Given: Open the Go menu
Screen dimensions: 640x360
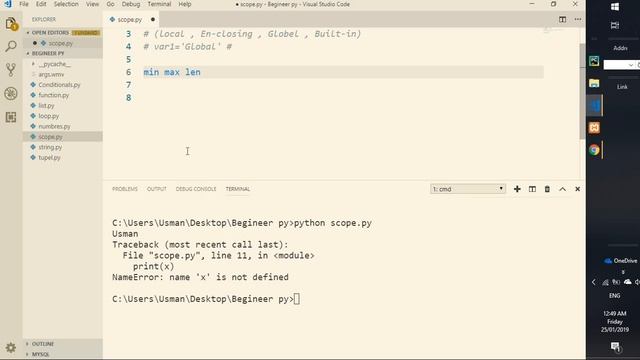Looking at the screenshot, I should [111, 4].
